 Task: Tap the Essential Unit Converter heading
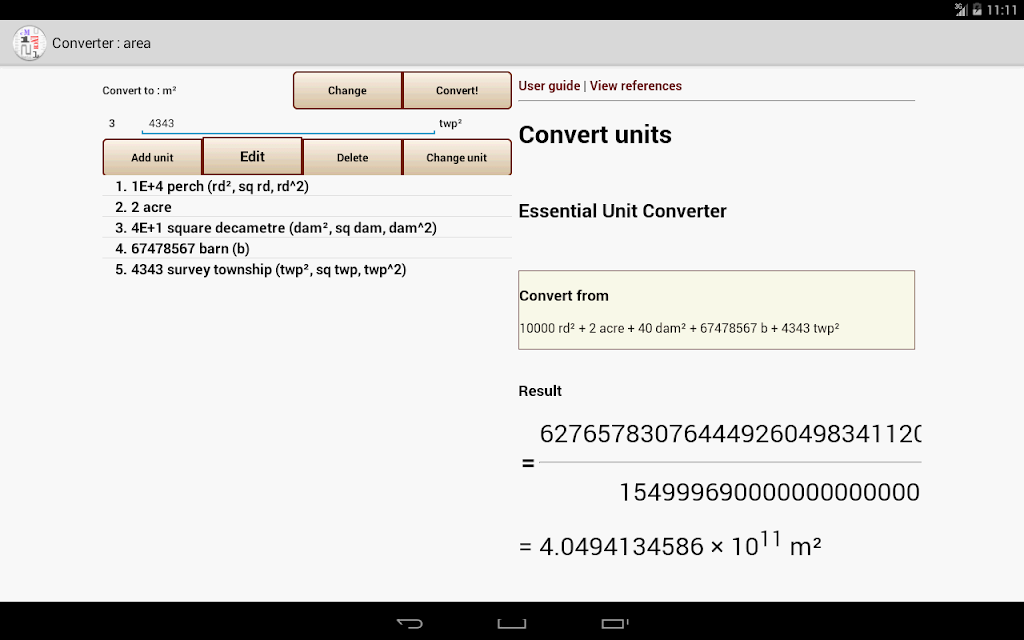[622, 211]
